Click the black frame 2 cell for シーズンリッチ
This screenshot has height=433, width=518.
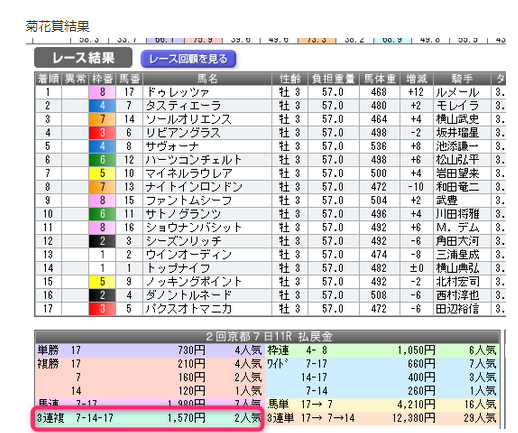(x=102, y=241)
